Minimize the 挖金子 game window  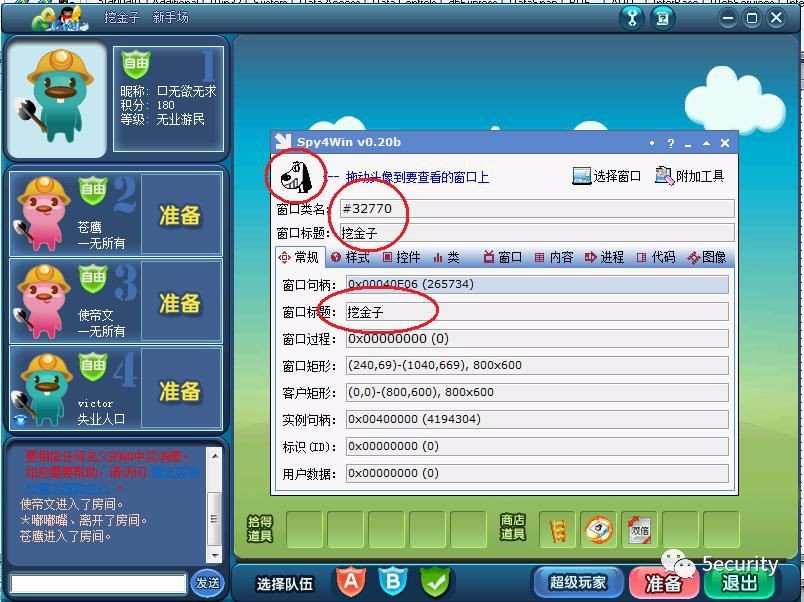pos(727,18)
